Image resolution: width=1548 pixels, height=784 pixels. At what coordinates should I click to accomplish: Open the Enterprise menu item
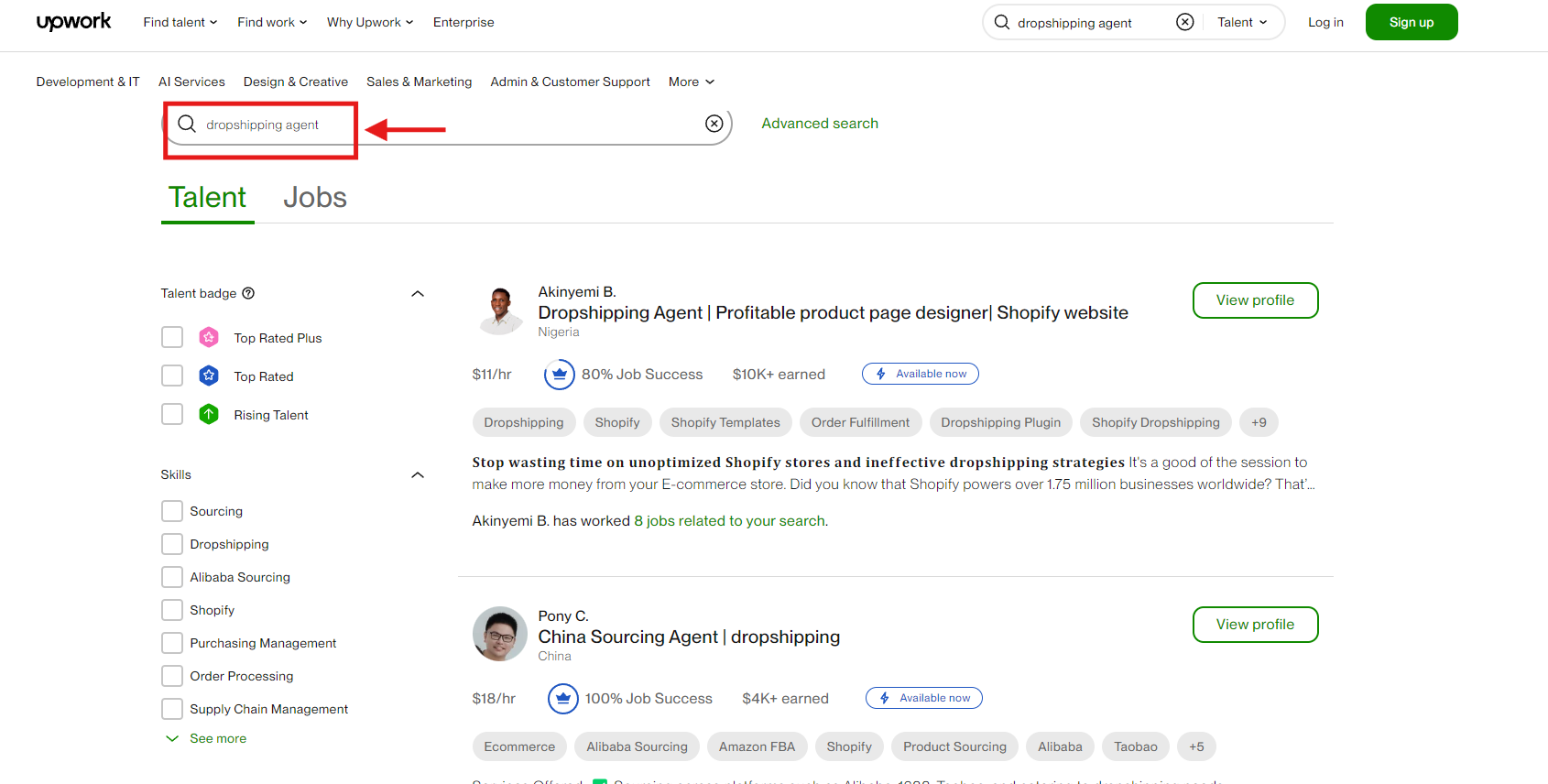click(x=463, y=22)
